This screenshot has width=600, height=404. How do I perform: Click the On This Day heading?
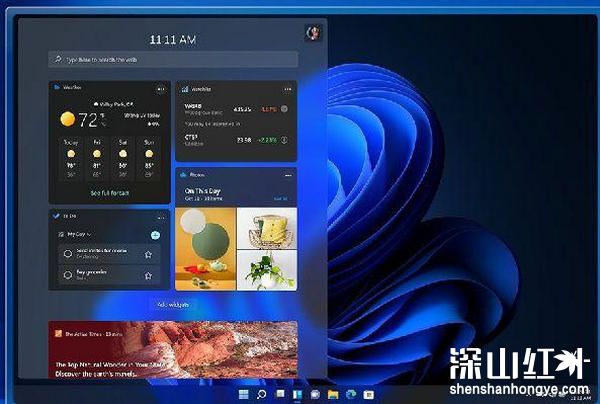tap(202, 191)
